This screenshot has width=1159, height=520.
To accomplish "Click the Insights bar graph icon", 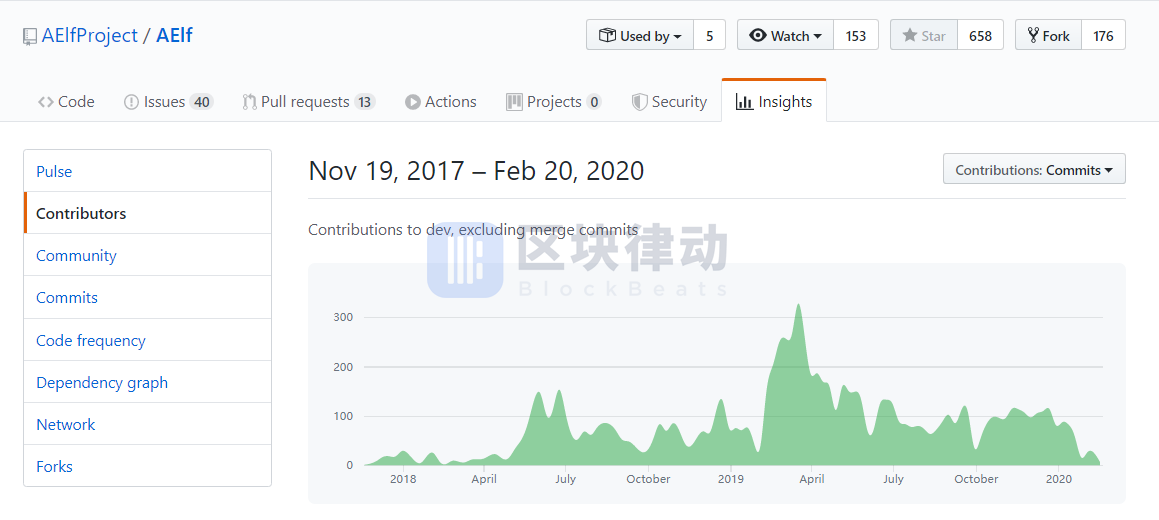I will [744, 102].
